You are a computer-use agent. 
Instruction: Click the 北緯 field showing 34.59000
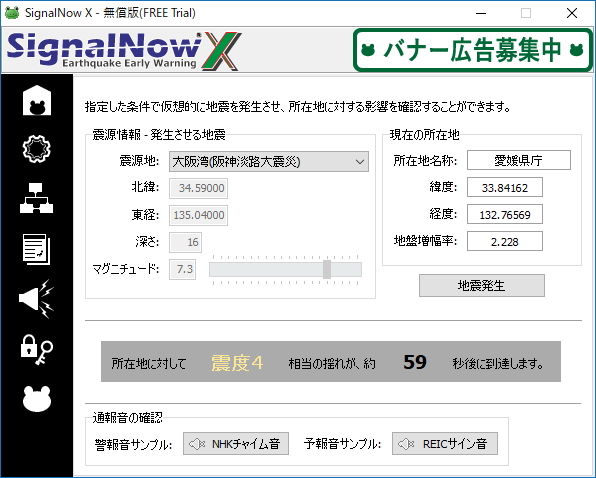[x=198, y=188]
